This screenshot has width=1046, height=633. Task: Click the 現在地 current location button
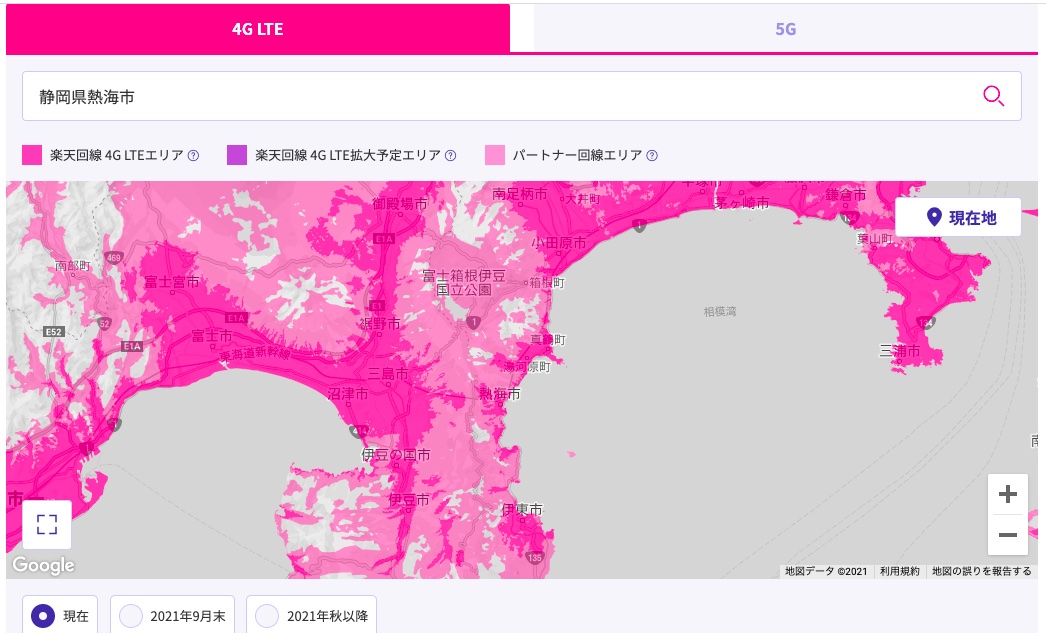[x=958, y=217]
